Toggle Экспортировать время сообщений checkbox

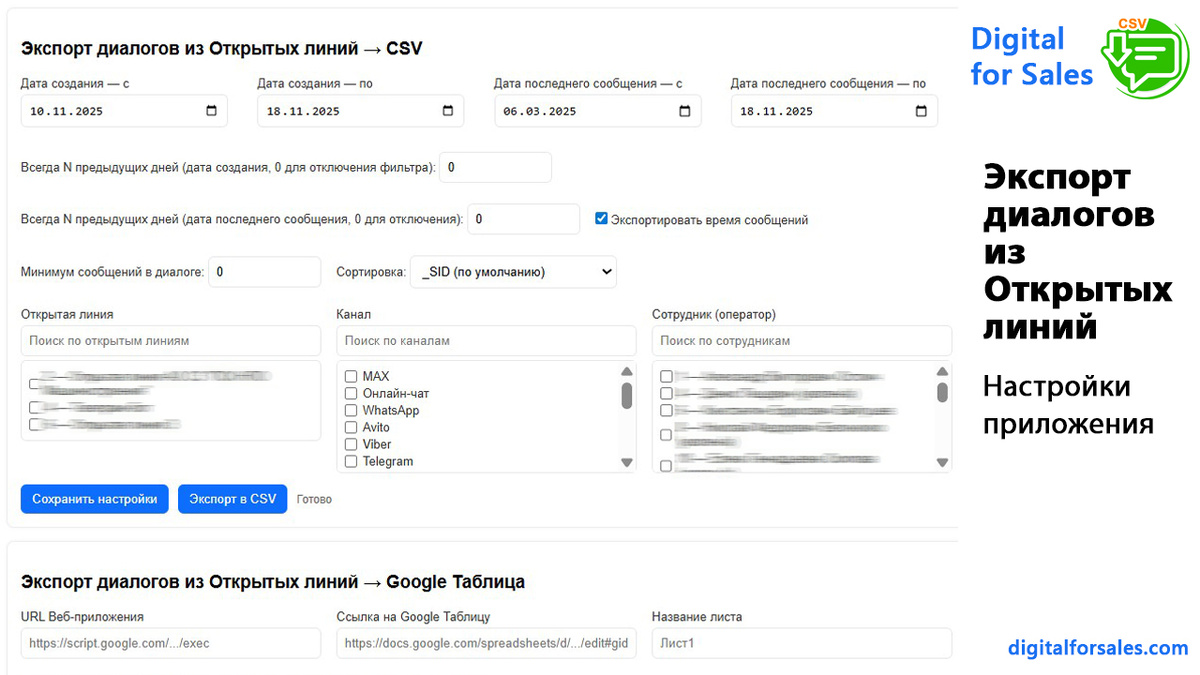[x=601, y=218]
